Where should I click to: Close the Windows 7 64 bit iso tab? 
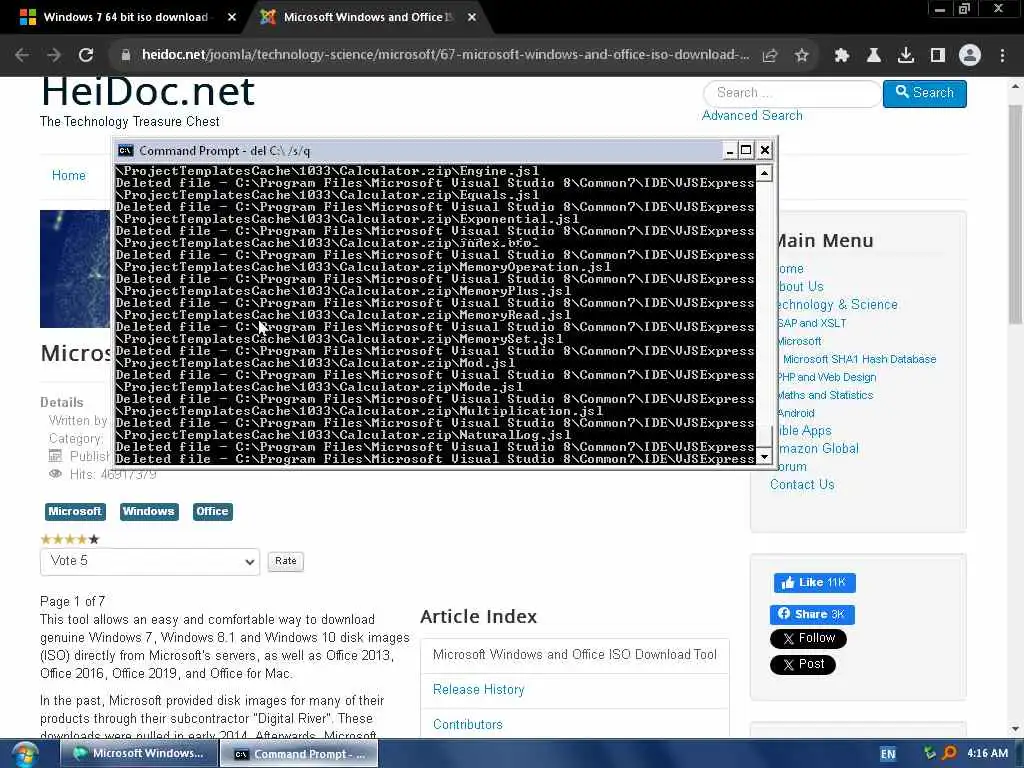[232, 18]
